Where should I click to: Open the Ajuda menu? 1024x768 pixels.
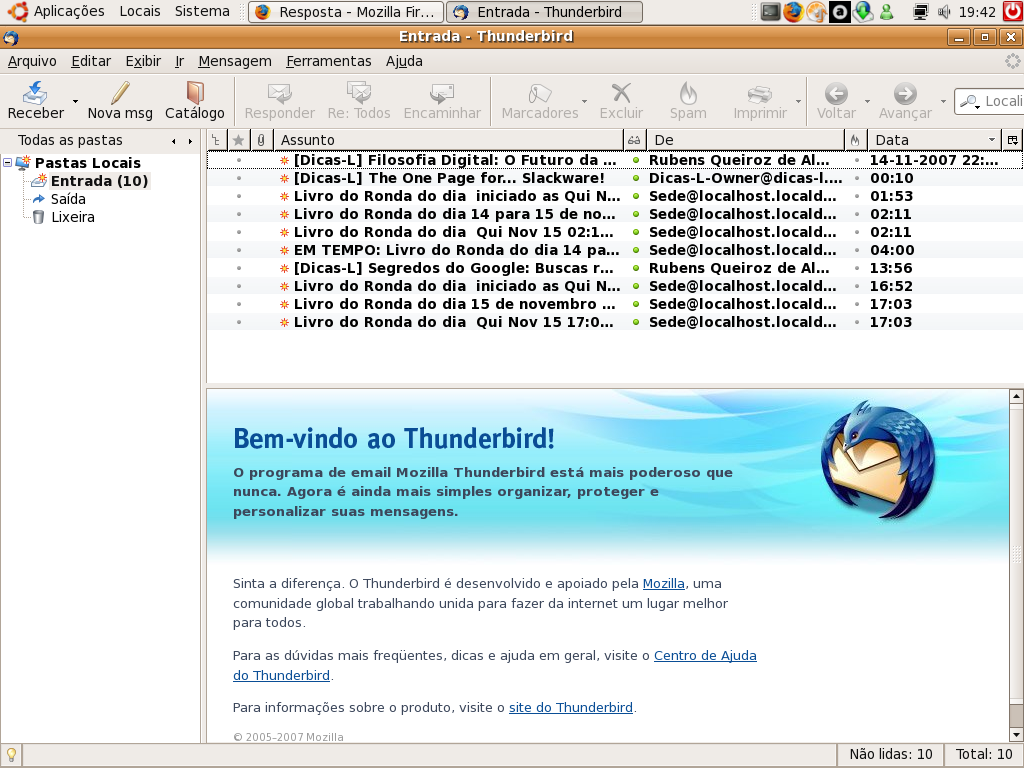point(404,61)
